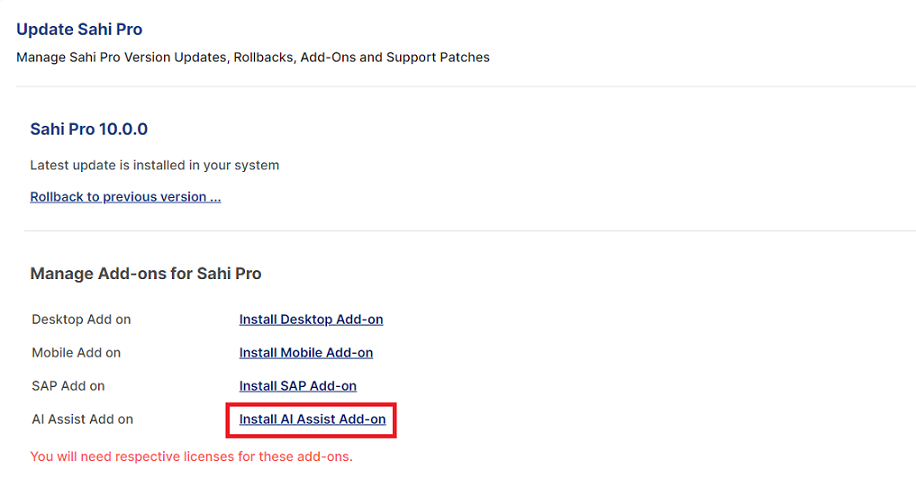916x478 pixels.
Task: Install the Desktop Add-on
Action: click(x=311, y=320)
